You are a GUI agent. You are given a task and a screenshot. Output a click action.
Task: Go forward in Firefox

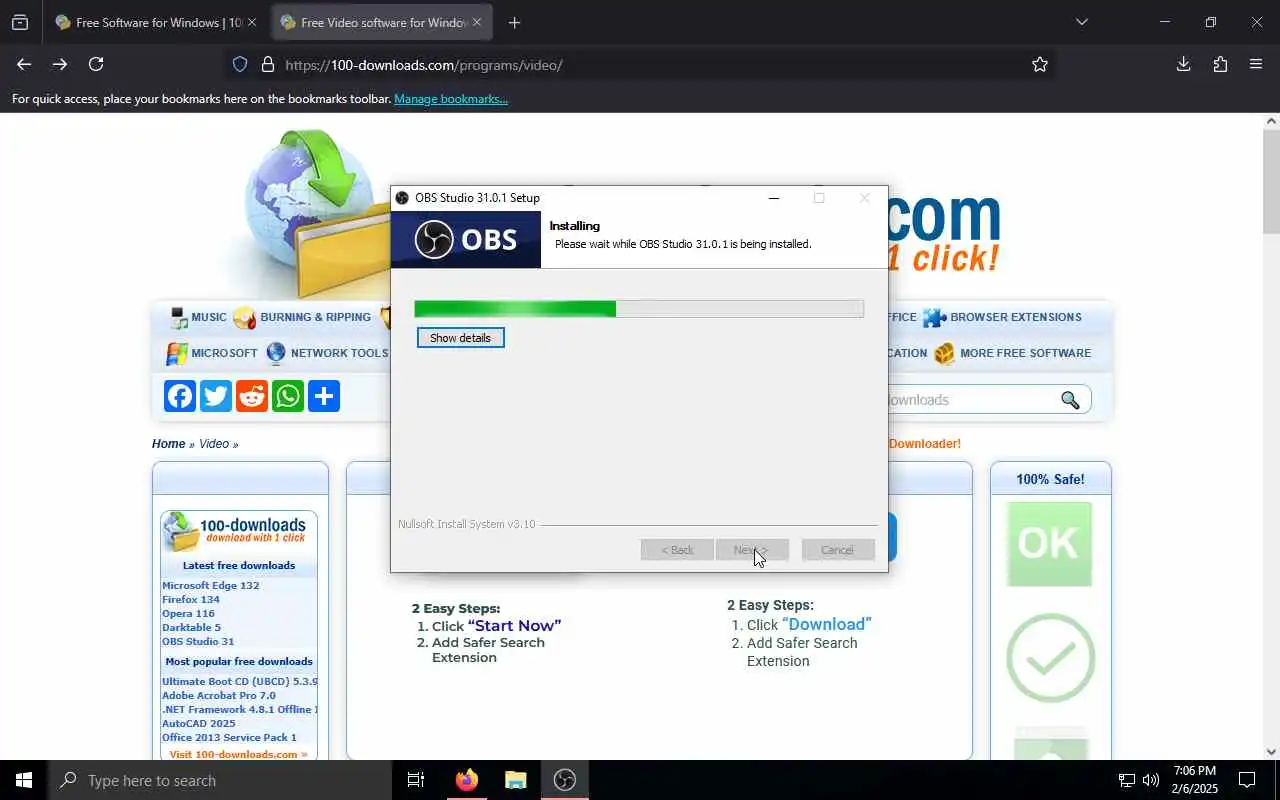coord(60,64)
